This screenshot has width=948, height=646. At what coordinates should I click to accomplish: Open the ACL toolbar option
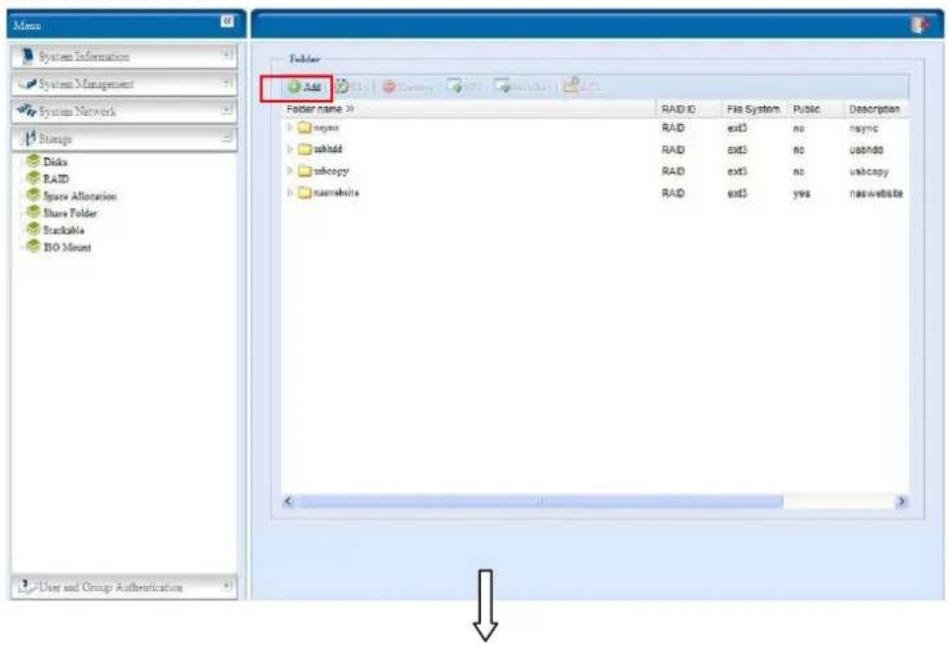pos(582,87)
